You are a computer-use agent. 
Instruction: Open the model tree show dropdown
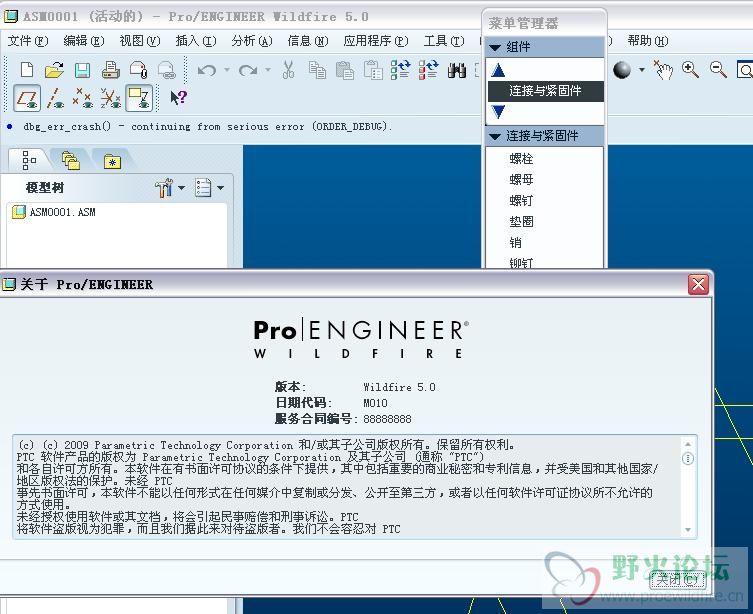(209, 188)
